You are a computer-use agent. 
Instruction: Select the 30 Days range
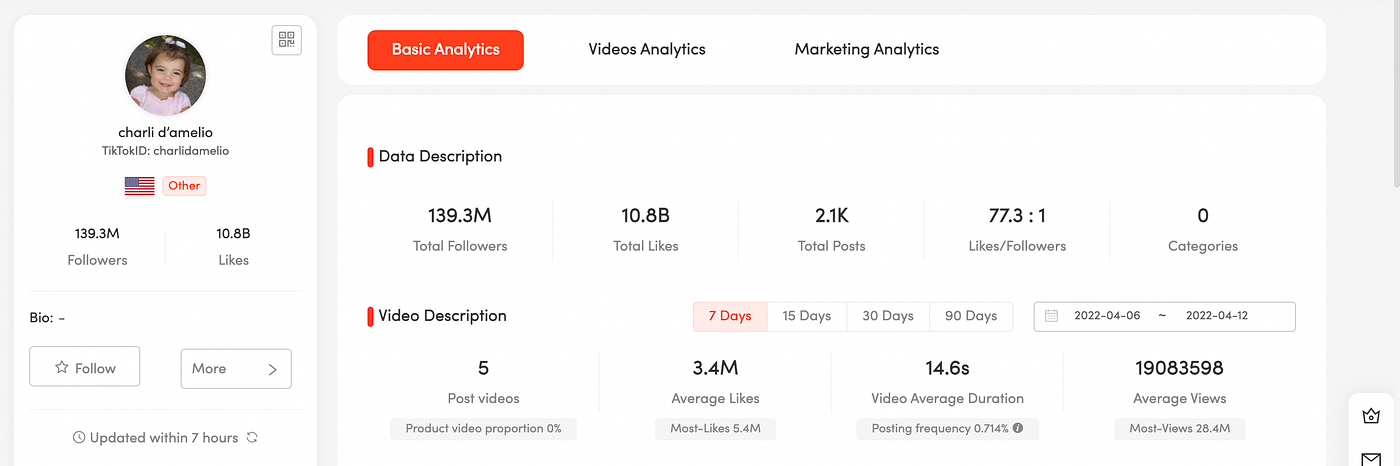pos(888,316)
